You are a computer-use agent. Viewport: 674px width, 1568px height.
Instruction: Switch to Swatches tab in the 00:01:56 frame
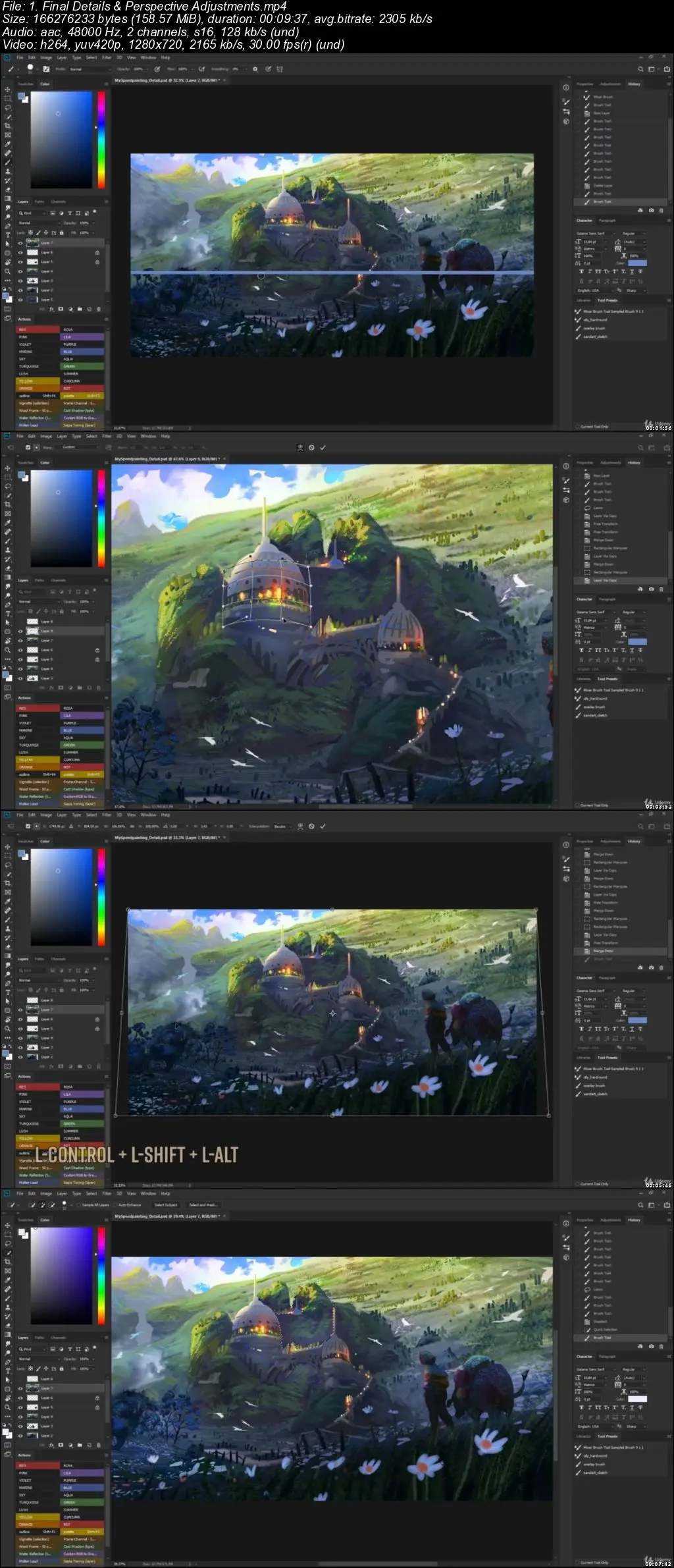point(26,84)
